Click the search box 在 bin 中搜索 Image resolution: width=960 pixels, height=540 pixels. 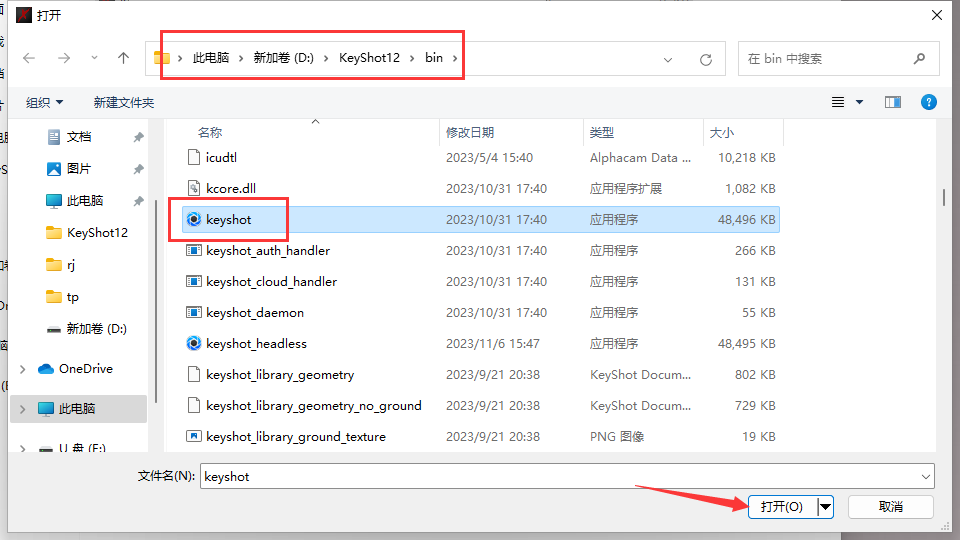[x=839, y=59]
